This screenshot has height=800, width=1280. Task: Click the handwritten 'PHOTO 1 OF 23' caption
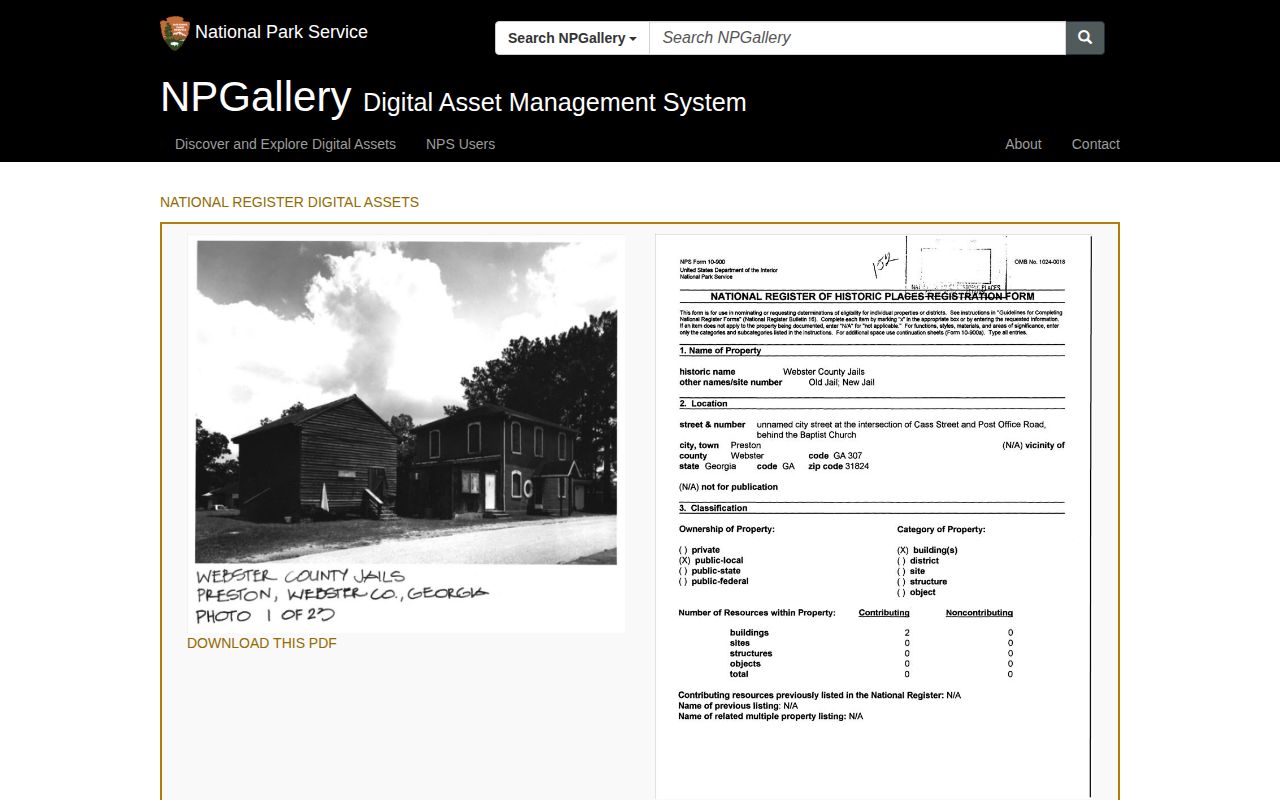point(265,615)
